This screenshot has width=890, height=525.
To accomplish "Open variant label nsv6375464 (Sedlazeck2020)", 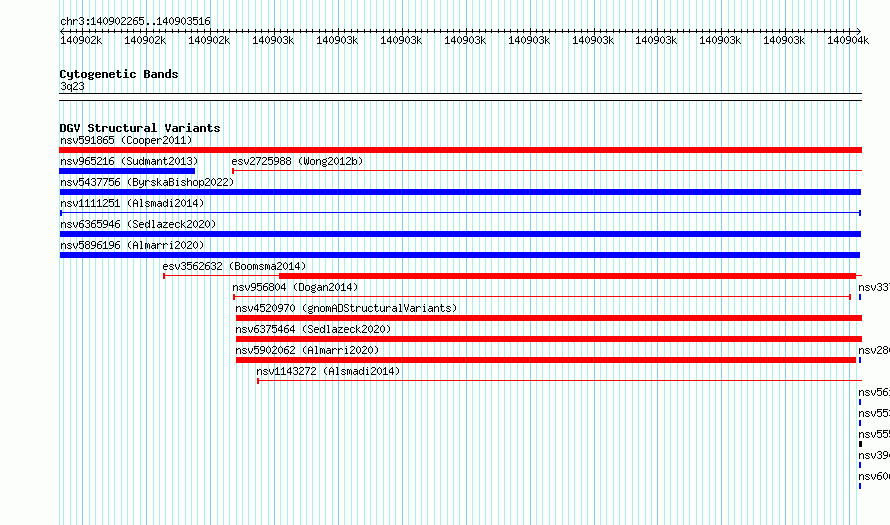I will click(x=313, y=329).
